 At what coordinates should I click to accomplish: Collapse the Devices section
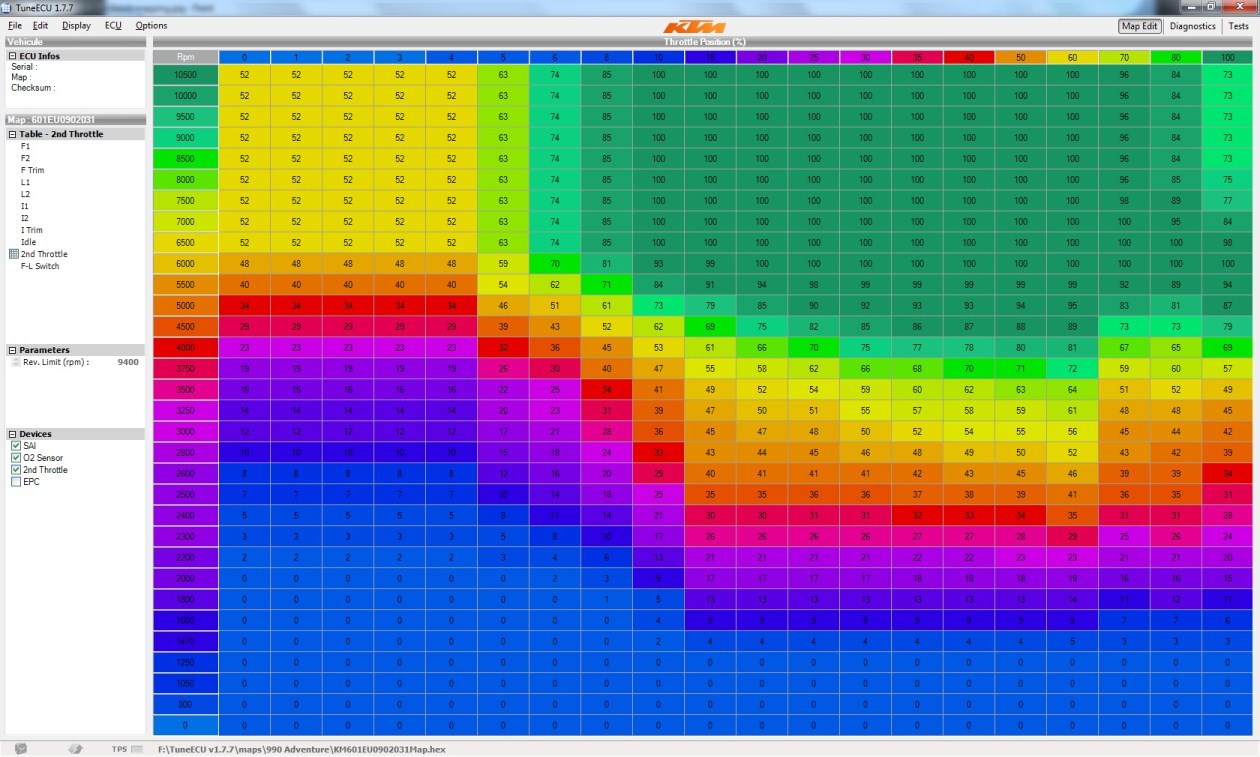(x=12, y=434)
